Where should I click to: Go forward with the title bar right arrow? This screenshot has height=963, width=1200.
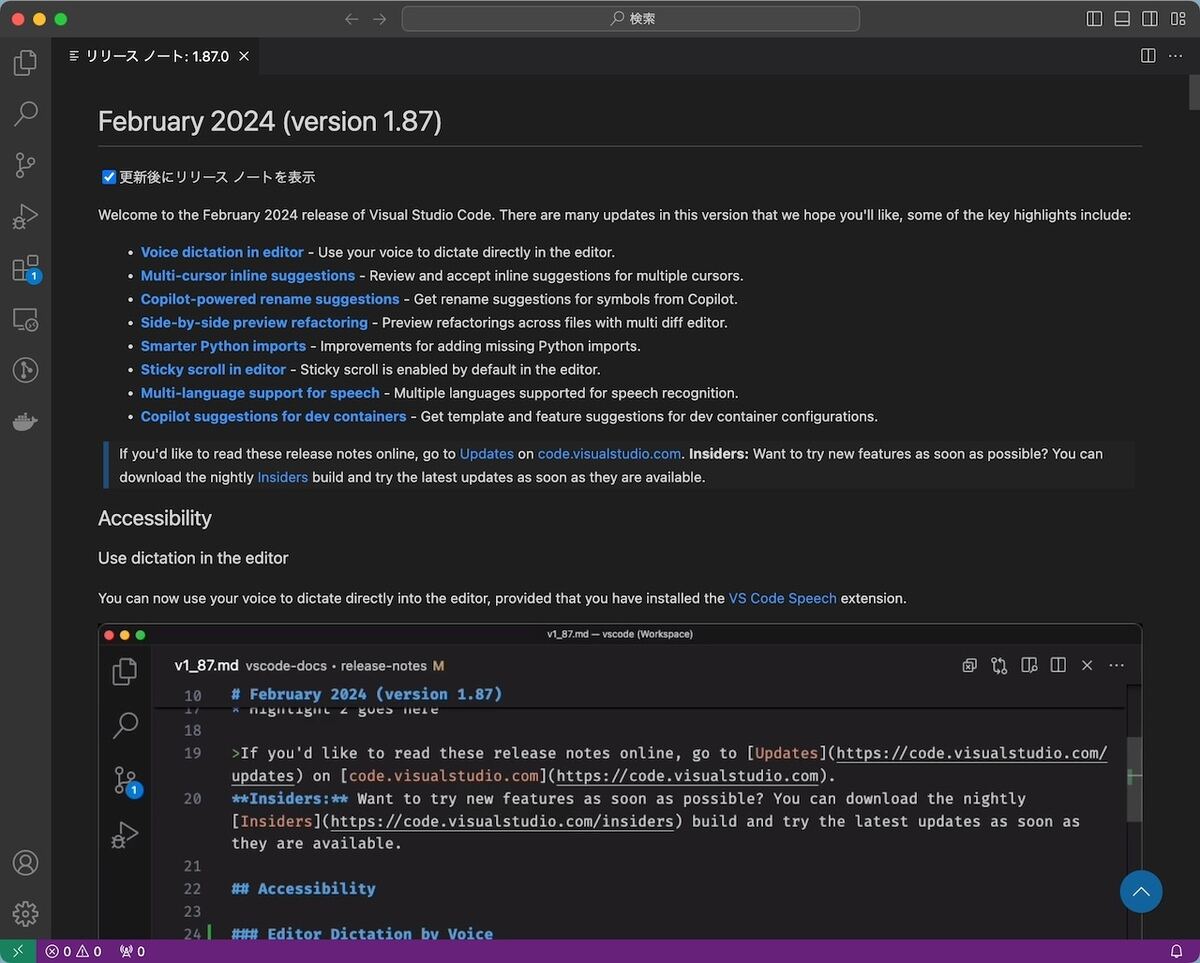tap(379, 19)
